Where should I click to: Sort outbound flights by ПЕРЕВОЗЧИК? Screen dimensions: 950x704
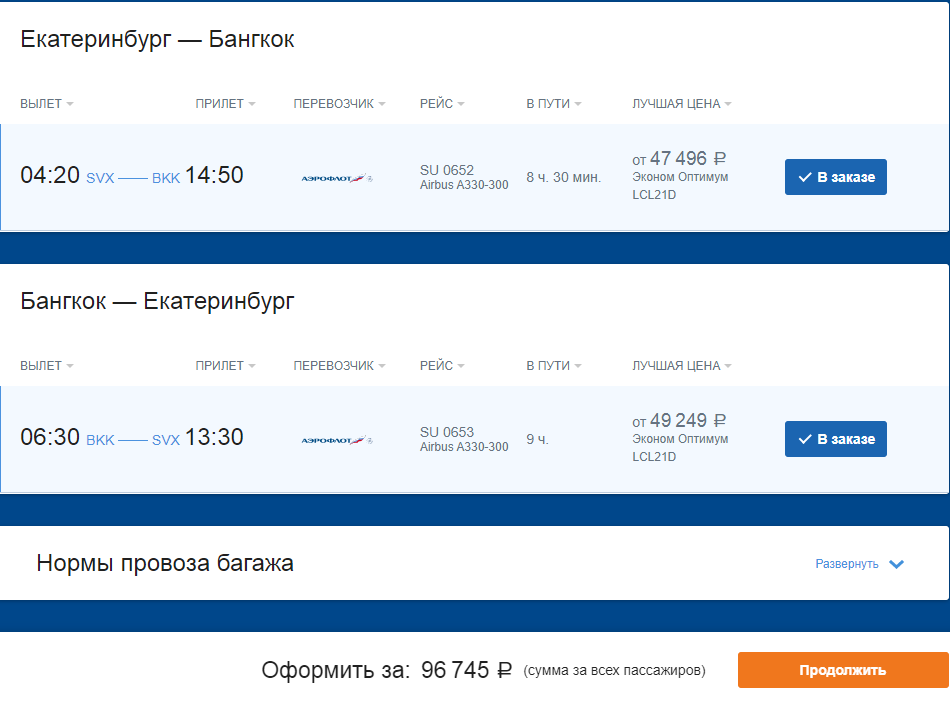(339, 104)
